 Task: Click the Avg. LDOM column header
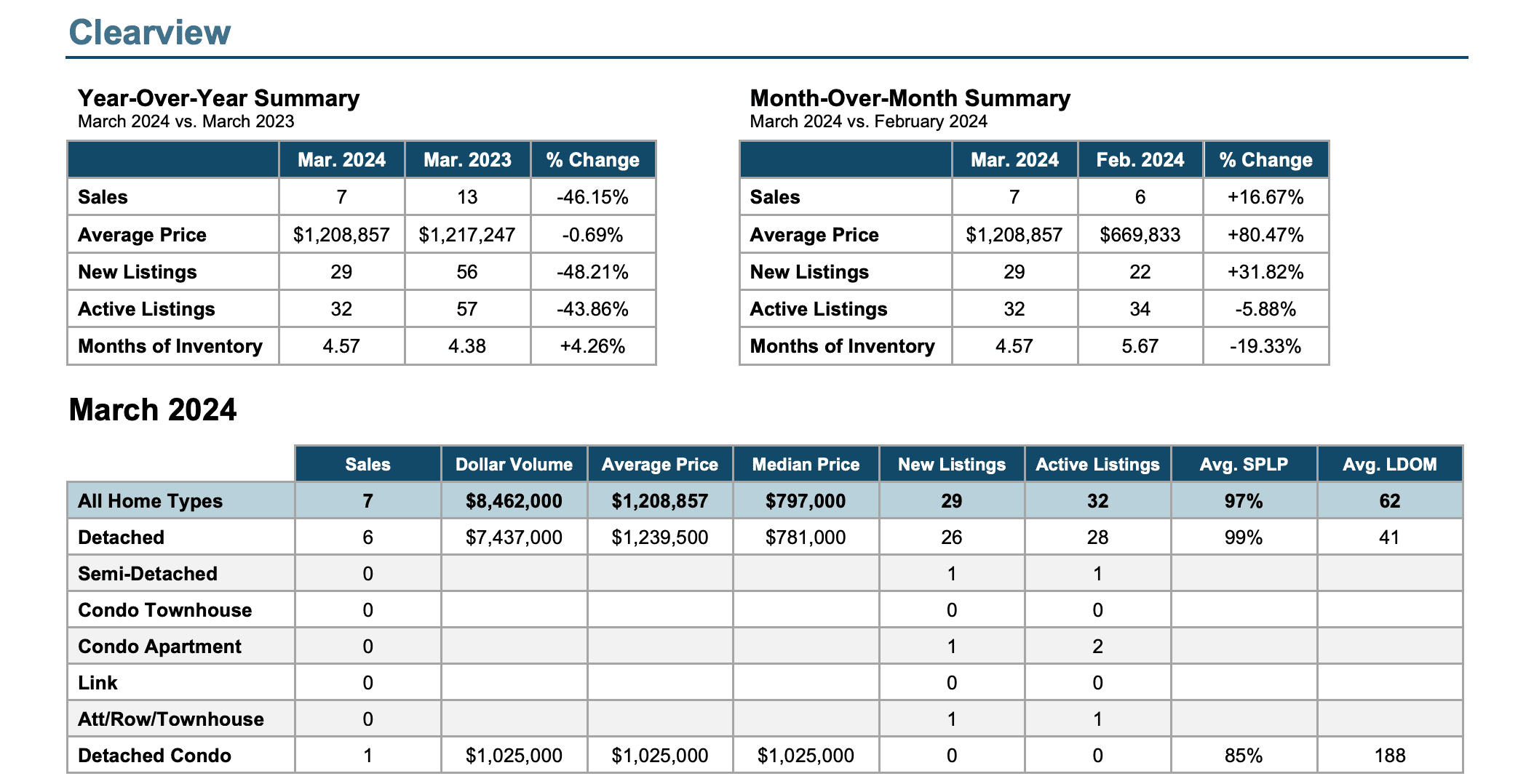[1390, 465]
